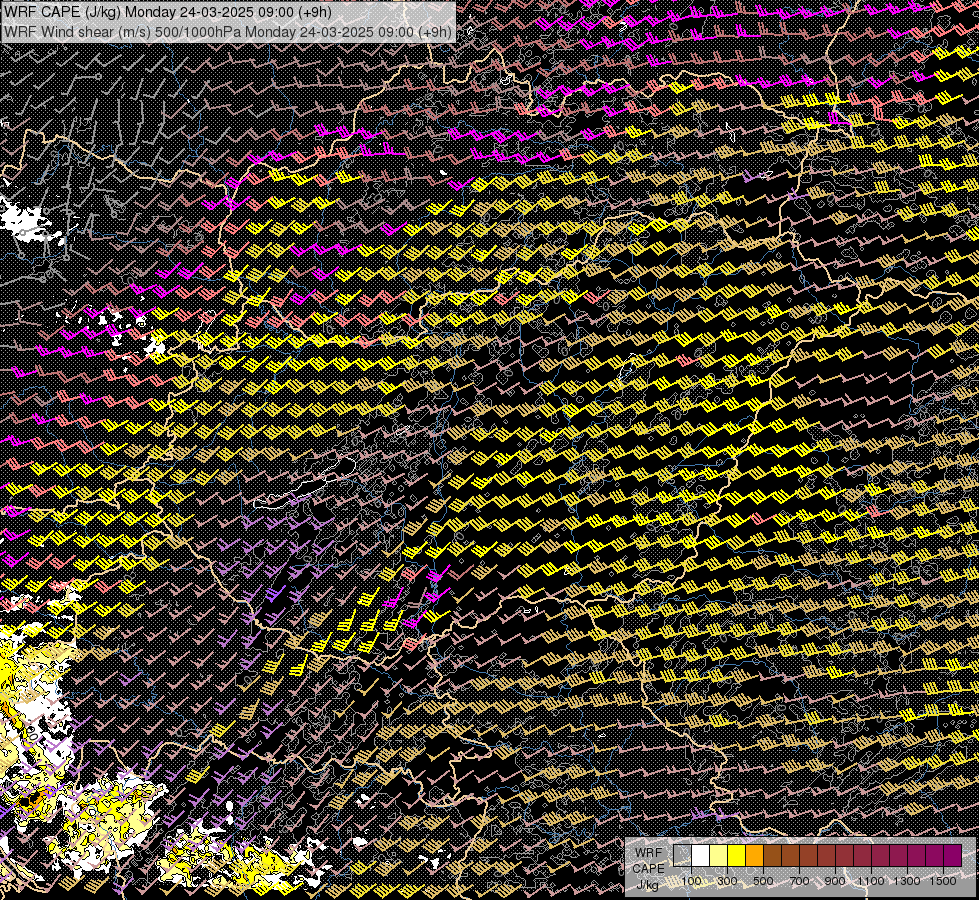Click the 1500 legend value
This screenshot has height=900, width=979.
coord(943,881)
